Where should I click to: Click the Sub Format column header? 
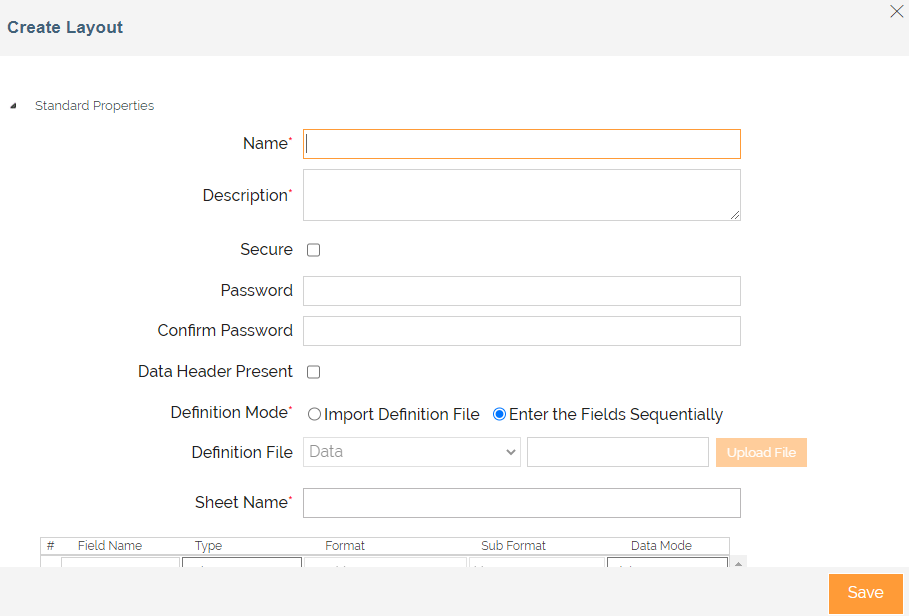(x=513, y=546)
